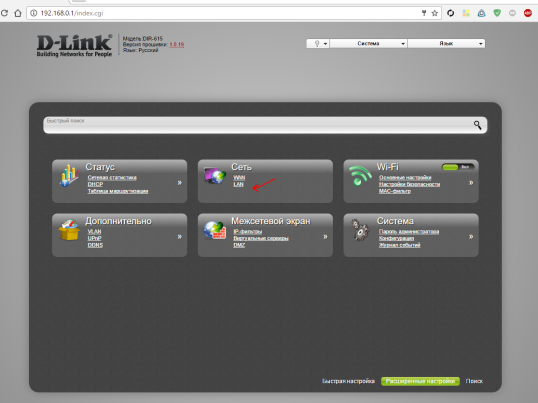This screenshot has width=538, height=403.
Task: Open the LAN link under Сеть
Action: tap(238, 184)
